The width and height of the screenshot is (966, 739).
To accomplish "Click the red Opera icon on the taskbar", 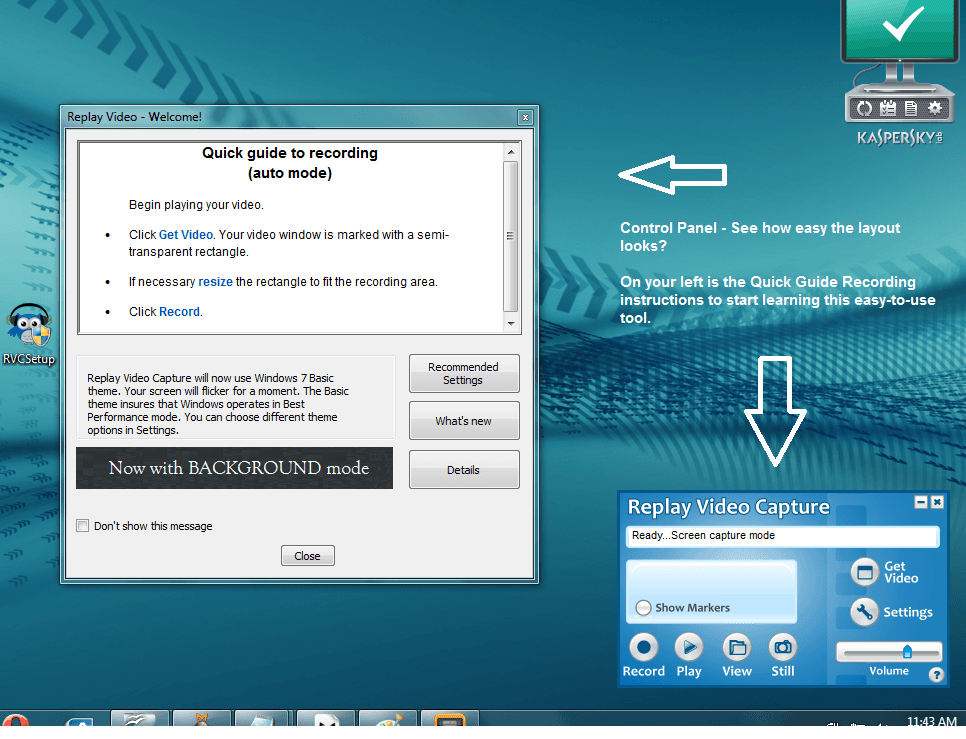I will point(15,721).
